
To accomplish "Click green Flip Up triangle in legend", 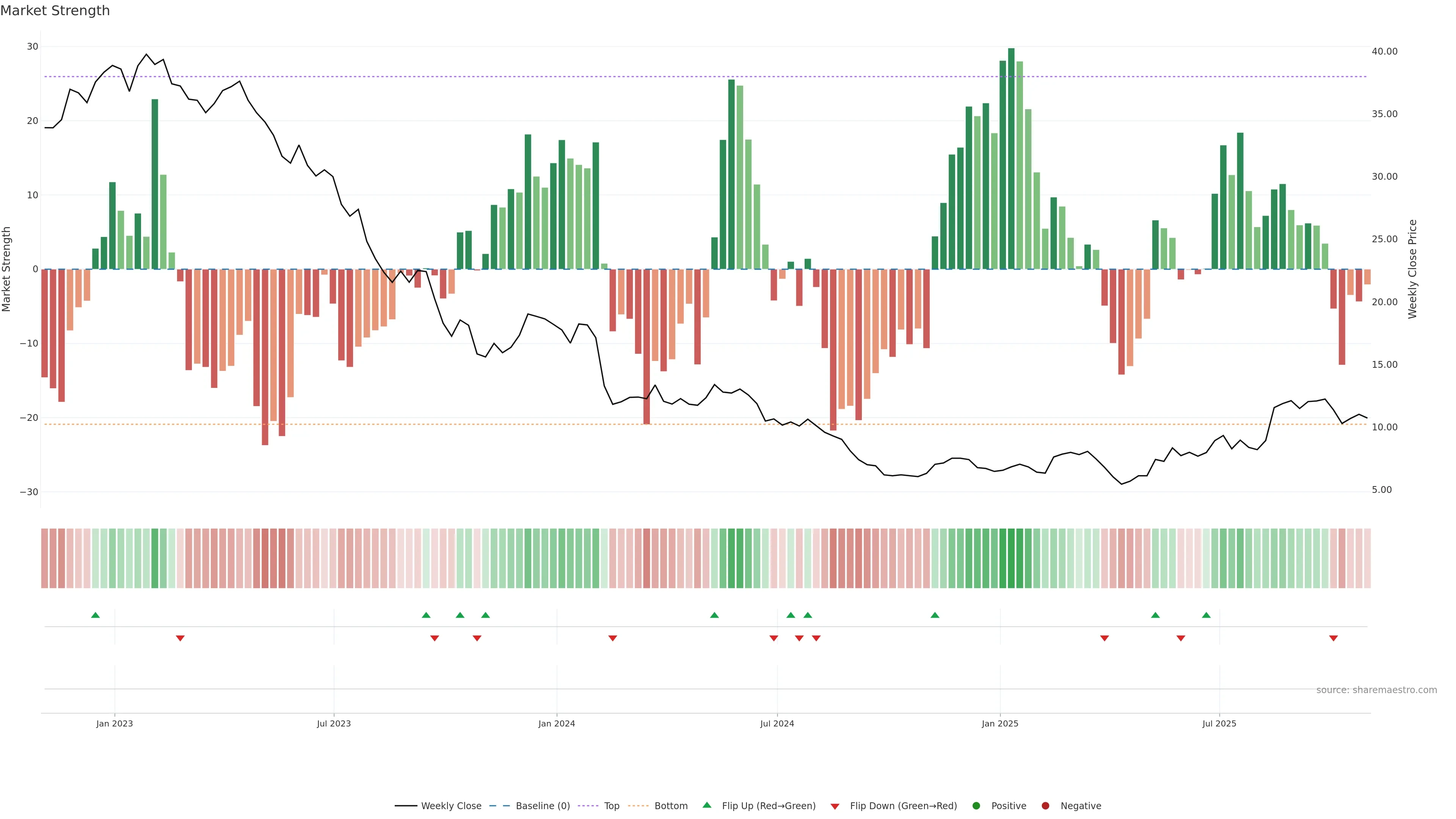I will tap(706, 805).
